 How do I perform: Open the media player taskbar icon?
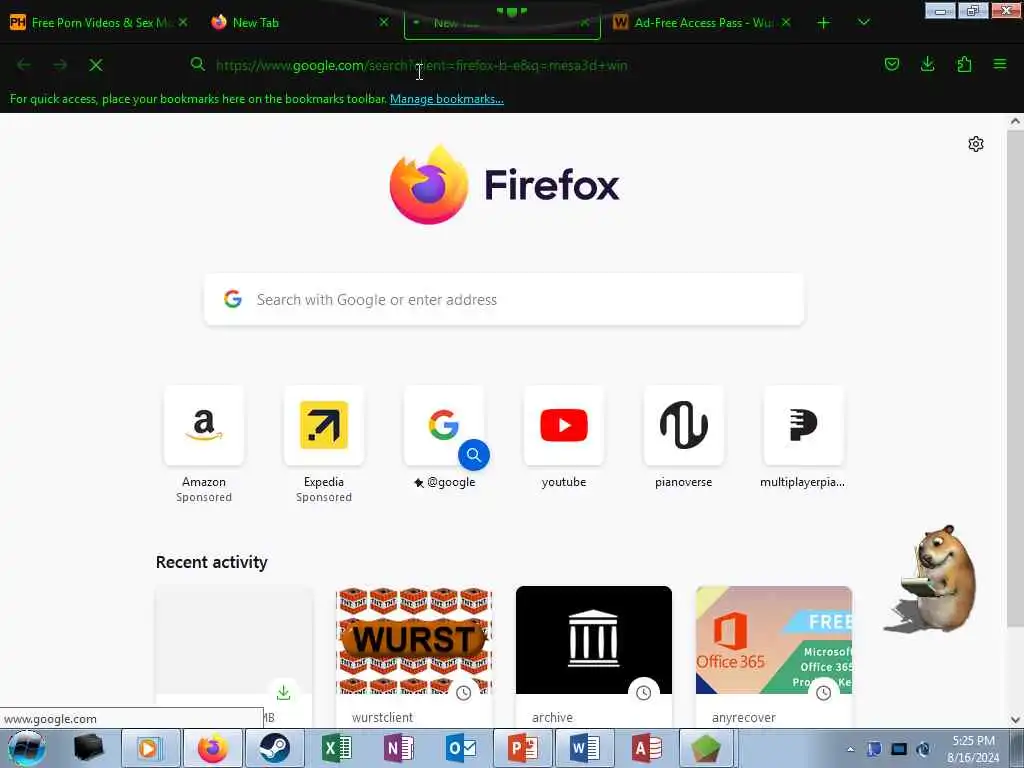[150, 748]
